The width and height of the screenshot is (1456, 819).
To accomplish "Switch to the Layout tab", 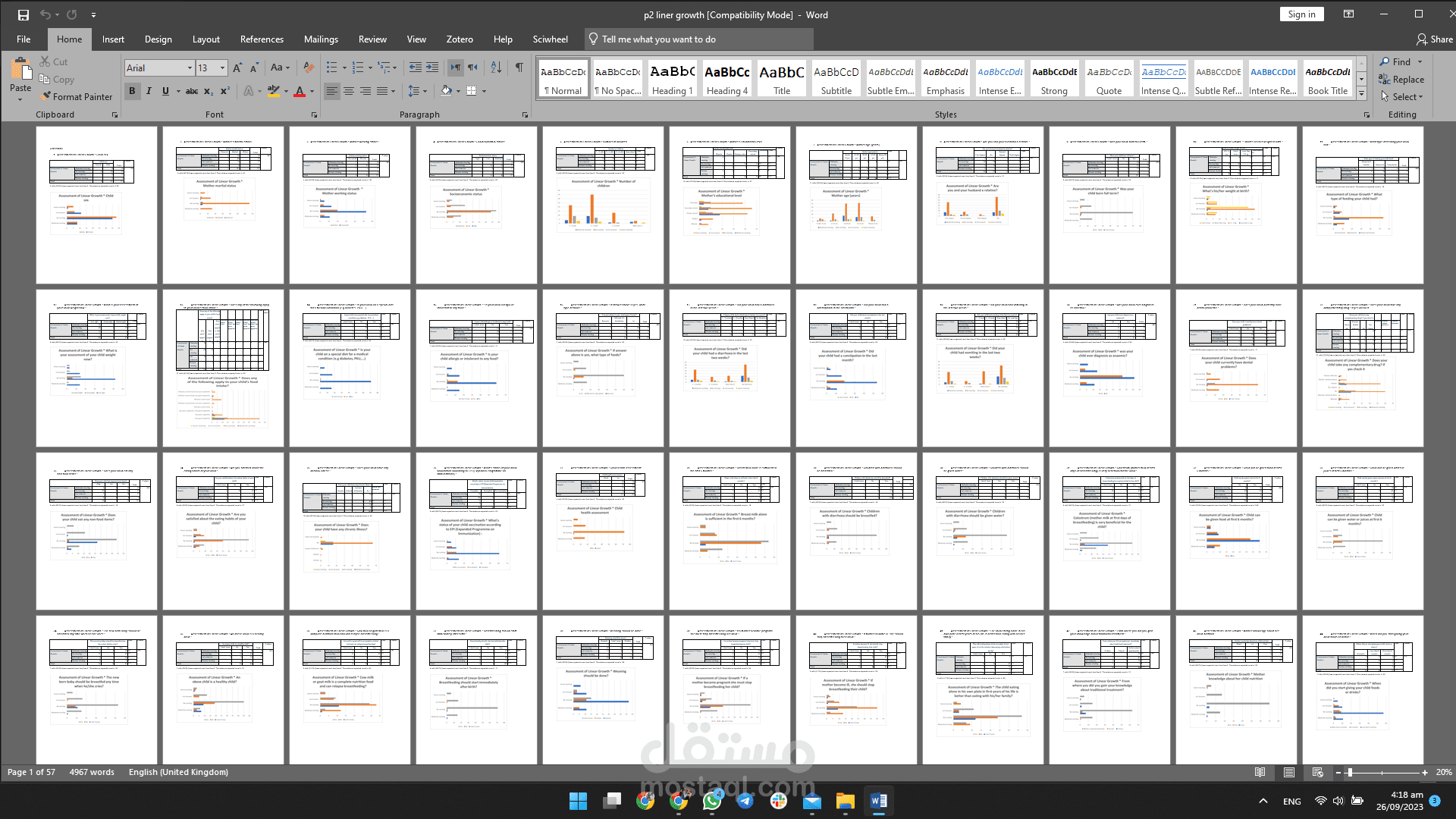I will coord(206,39).
